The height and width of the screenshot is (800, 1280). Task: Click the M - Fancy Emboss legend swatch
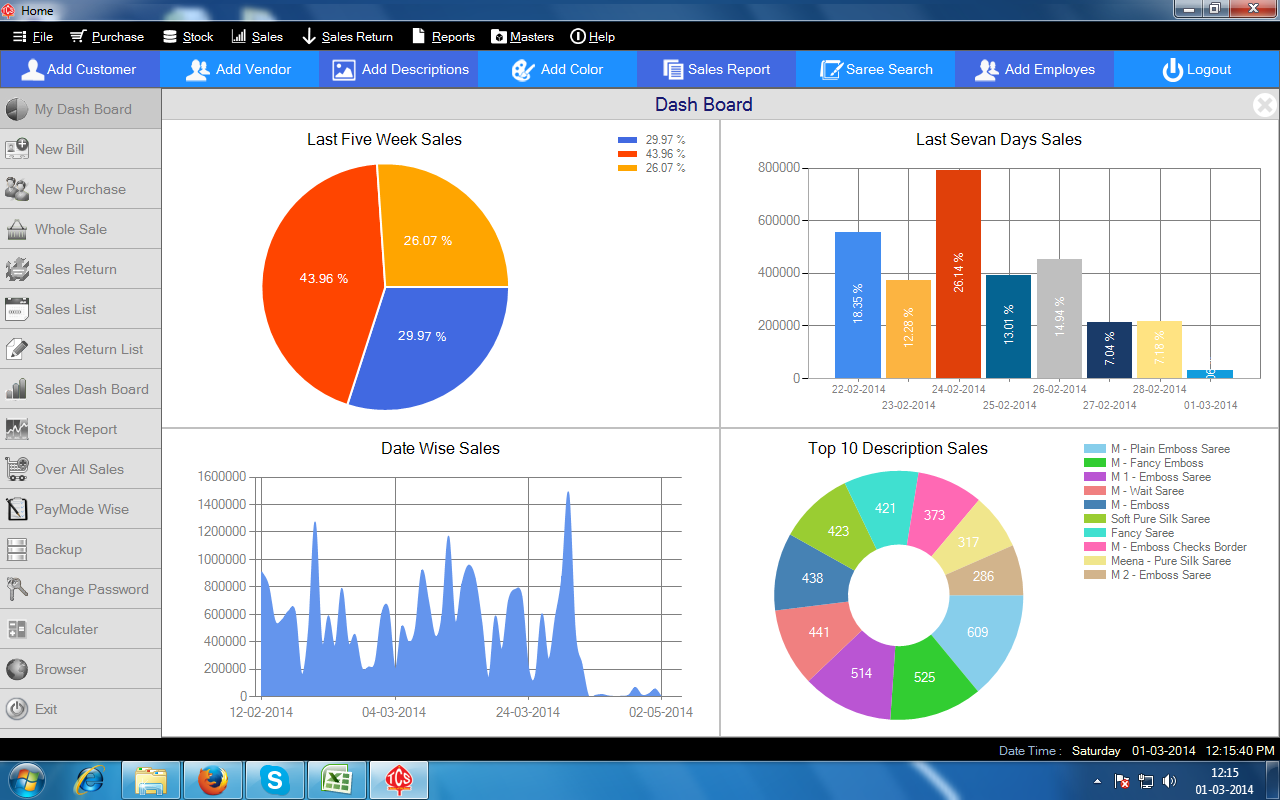(x=1094, y=463)
